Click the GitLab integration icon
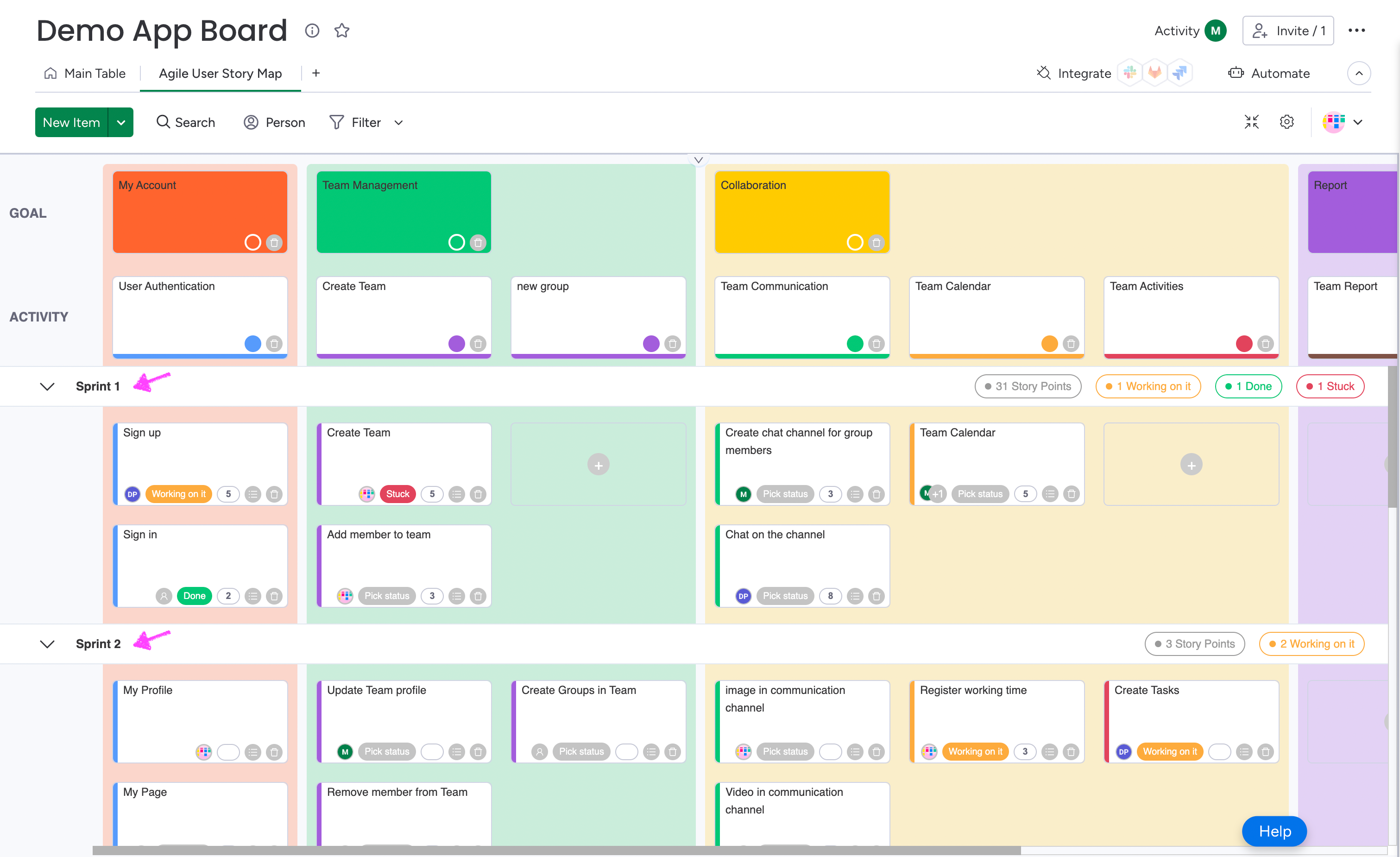The height and width of the screenshot is (857, 1400). point(1154,73)
